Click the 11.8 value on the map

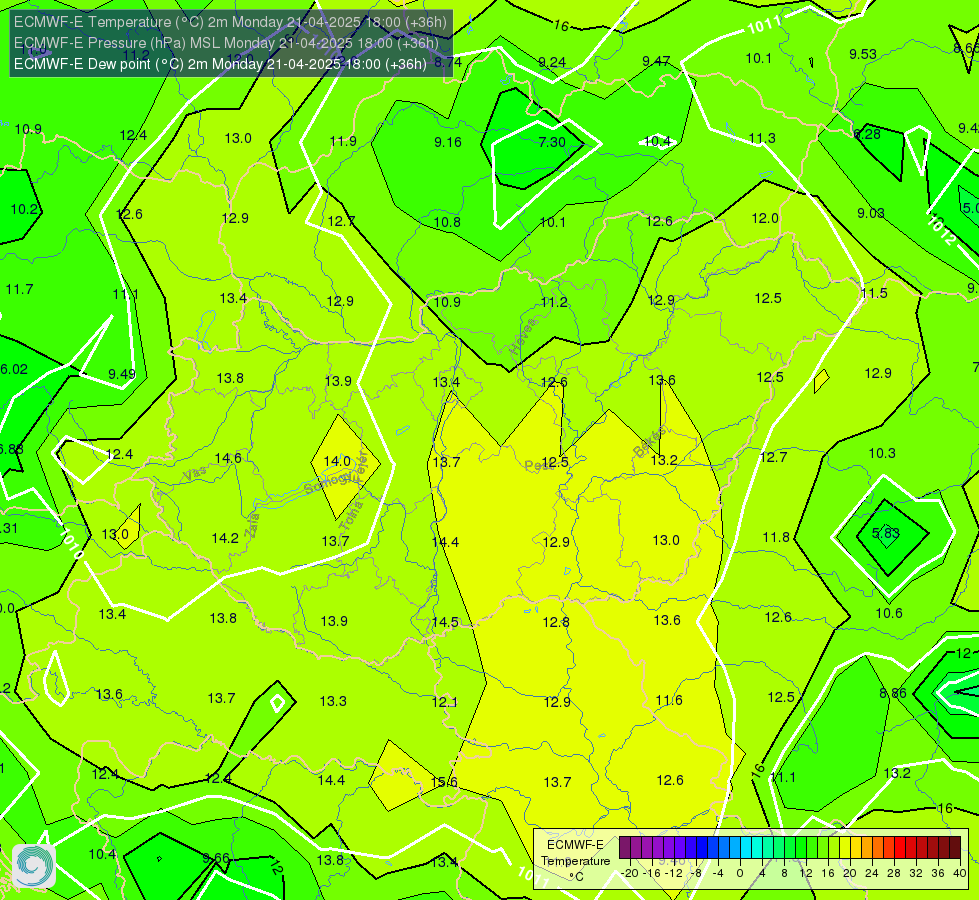pyautogui.click(x=776, y=537)
